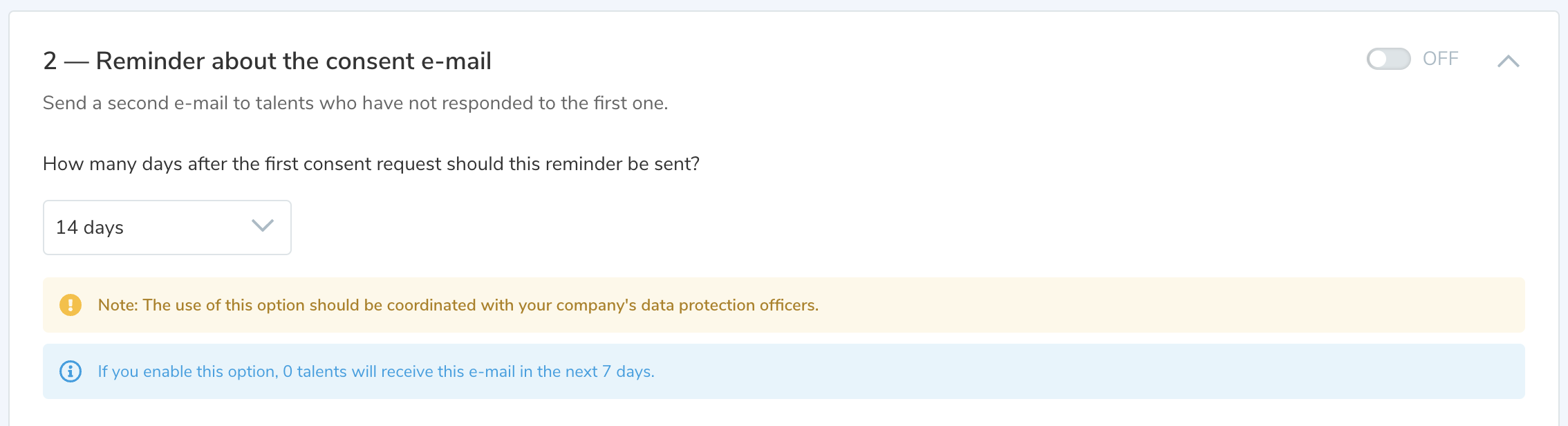Enable the consent reminder e-mail toggle
Viewport: 1568px width, 426px height.
pos(1388,59)
